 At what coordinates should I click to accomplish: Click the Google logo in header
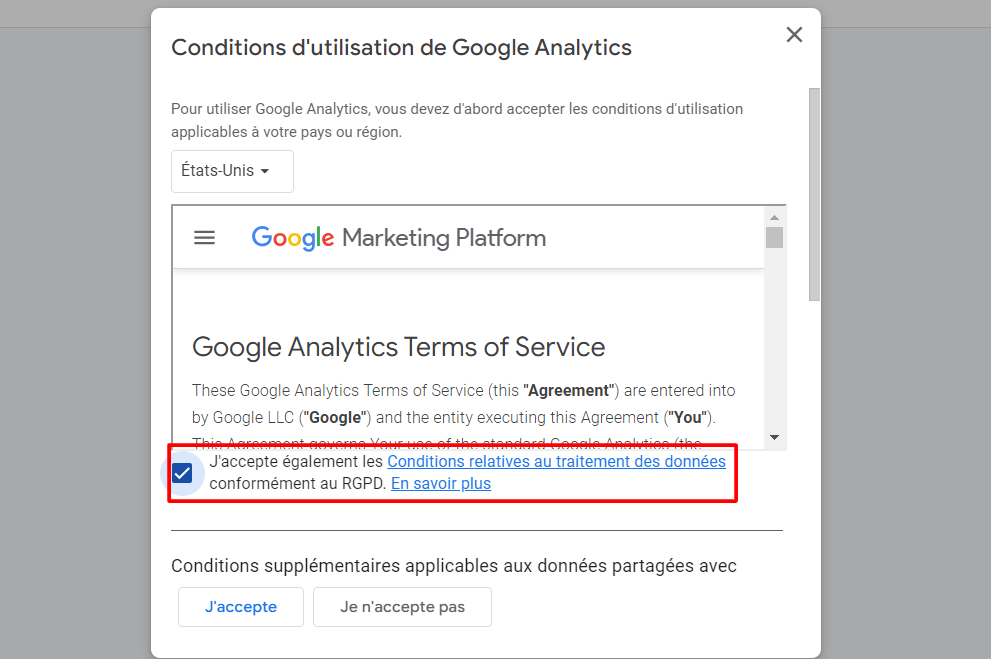click(293, 238)
